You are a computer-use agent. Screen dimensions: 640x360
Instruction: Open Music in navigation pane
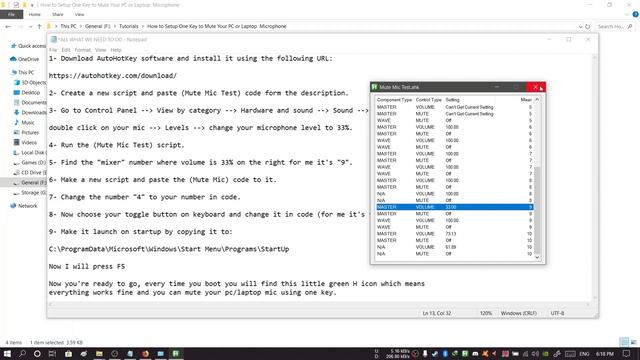tap(24, 122)
